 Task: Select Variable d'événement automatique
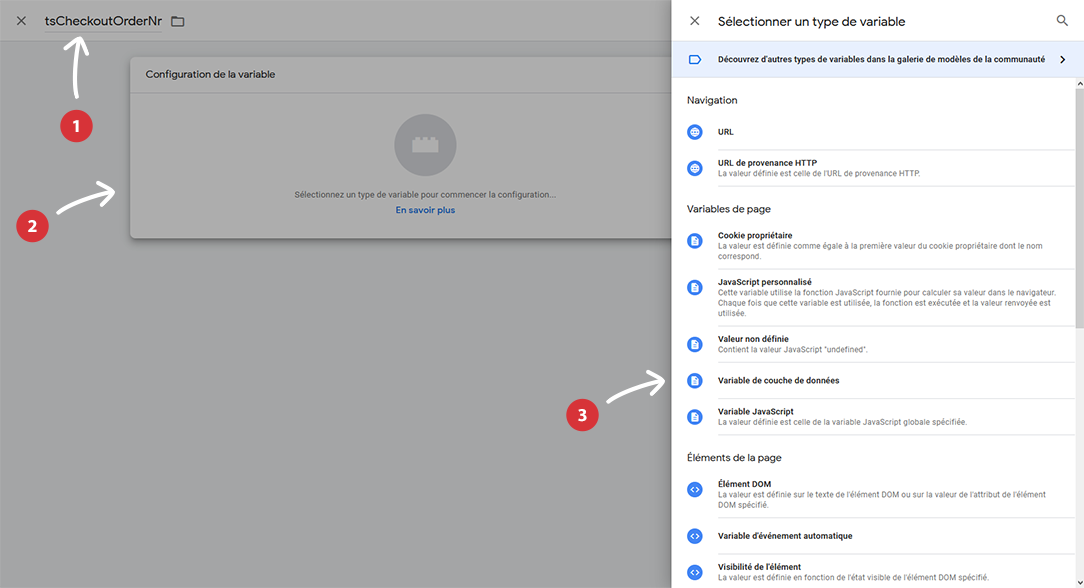881,536
